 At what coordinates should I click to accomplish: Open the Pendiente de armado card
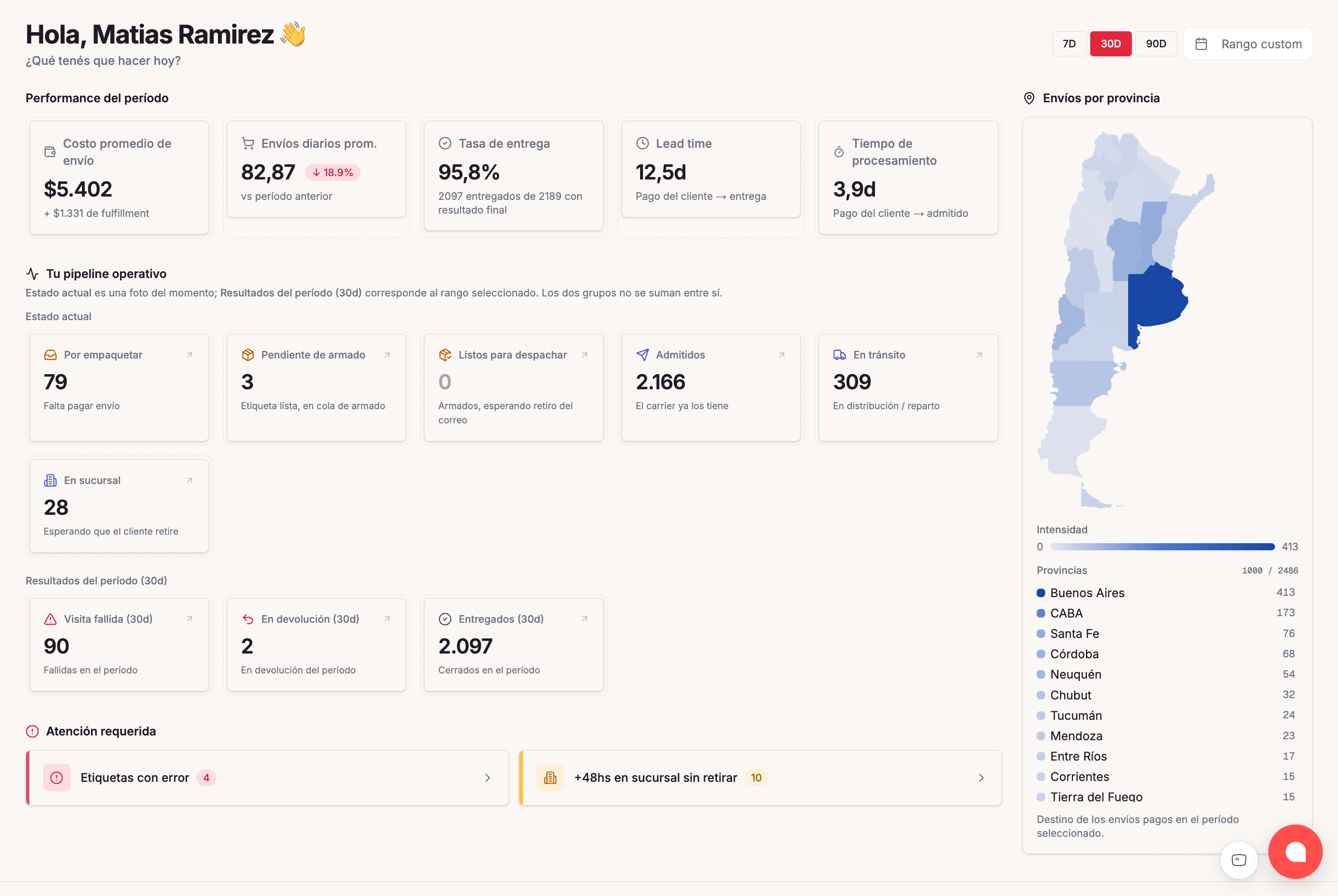(x=316, y=387)
